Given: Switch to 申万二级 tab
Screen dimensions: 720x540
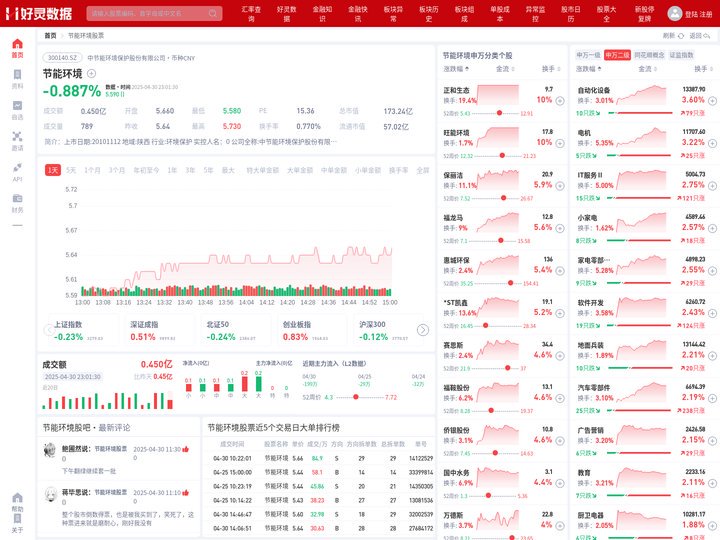Looking at the screenshot, I should [617, 55].
